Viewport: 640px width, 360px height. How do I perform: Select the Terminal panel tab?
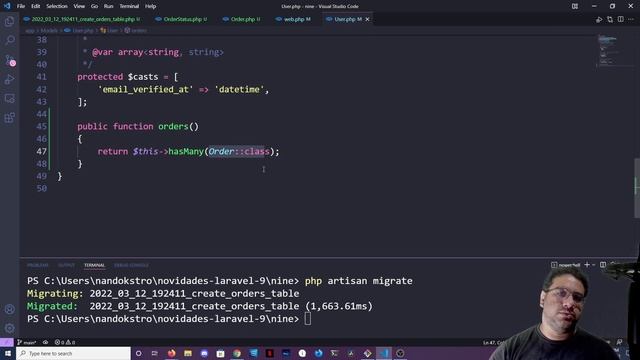click(x=94, y=265)
